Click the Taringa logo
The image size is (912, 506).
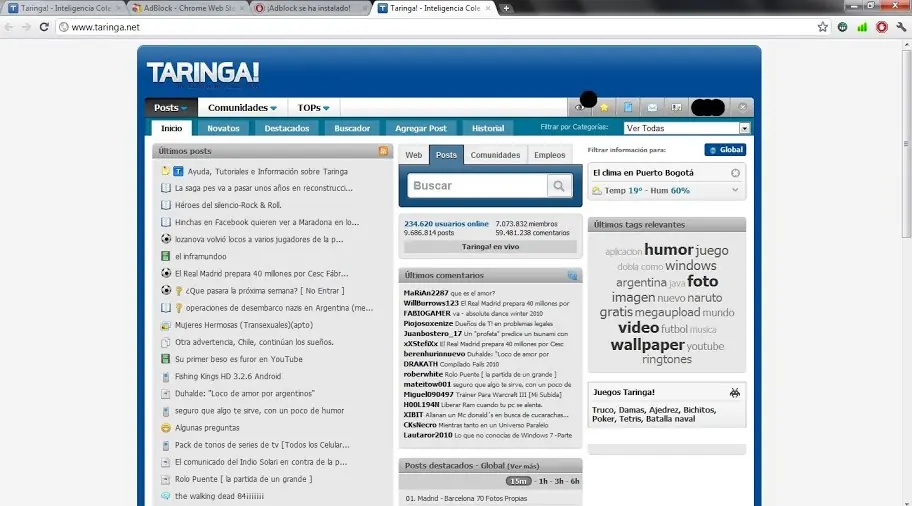click(203, 73)
